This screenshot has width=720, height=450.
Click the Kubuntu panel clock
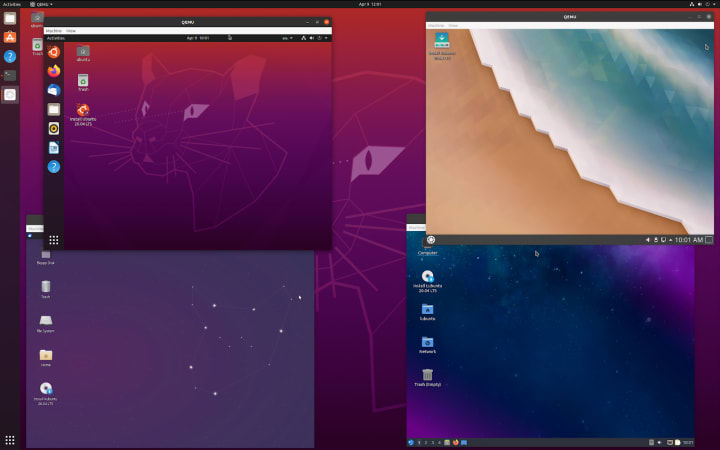pos(689,240)
